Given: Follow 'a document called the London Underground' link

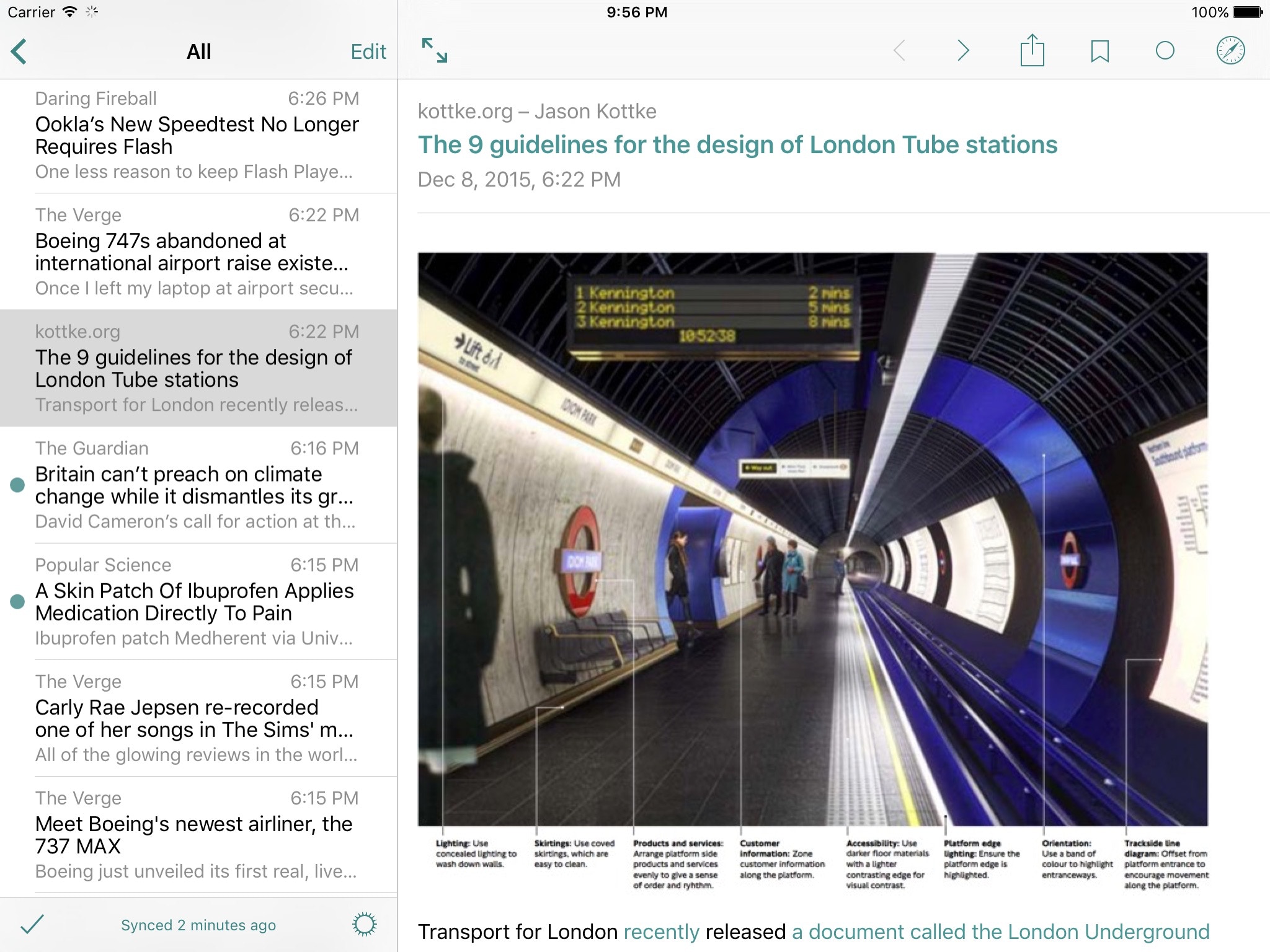Looking at the screenshot, I should click(1001, 932).
